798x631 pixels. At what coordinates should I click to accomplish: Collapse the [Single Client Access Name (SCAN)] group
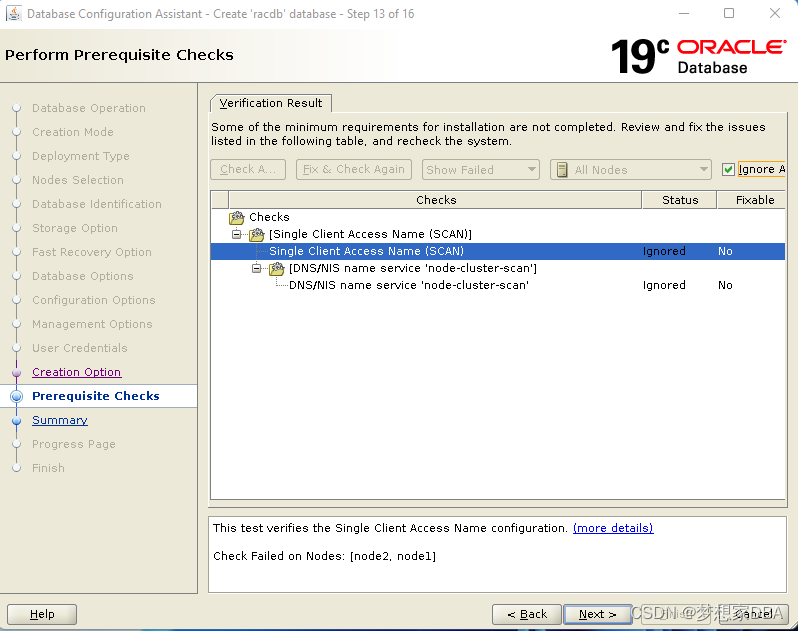(236, 234)
